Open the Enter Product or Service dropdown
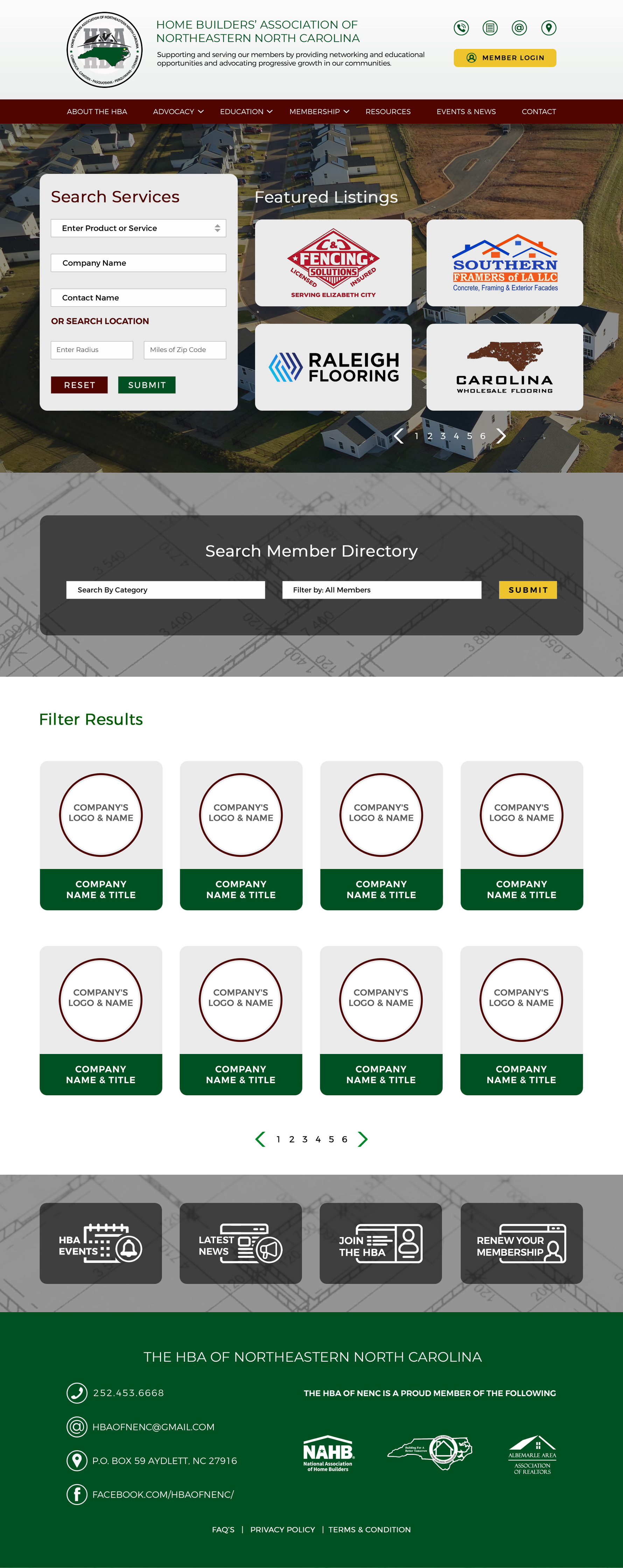Screen dimensions: 623x1568 [x=138, y=228]
